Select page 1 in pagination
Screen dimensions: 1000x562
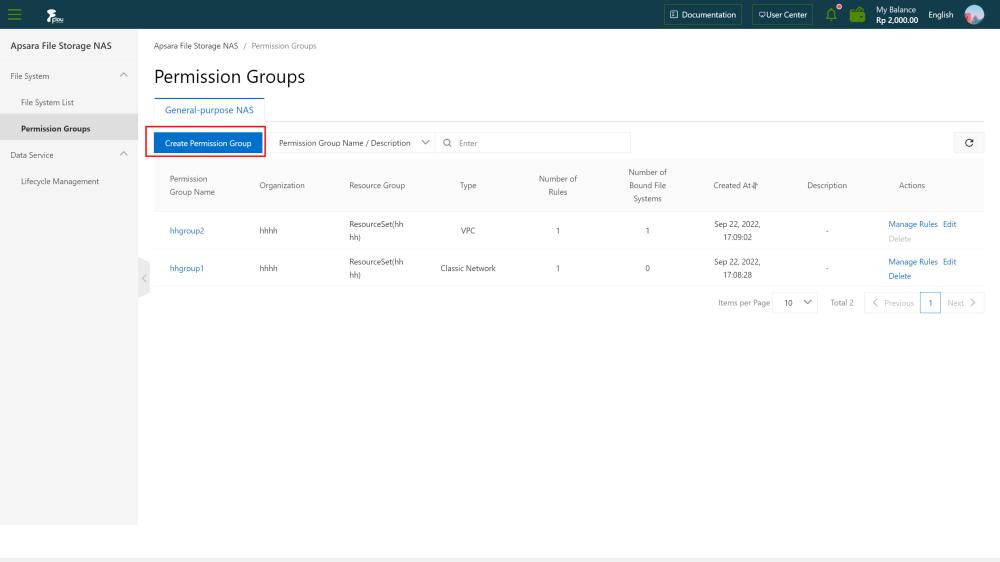tap(930, 302)
